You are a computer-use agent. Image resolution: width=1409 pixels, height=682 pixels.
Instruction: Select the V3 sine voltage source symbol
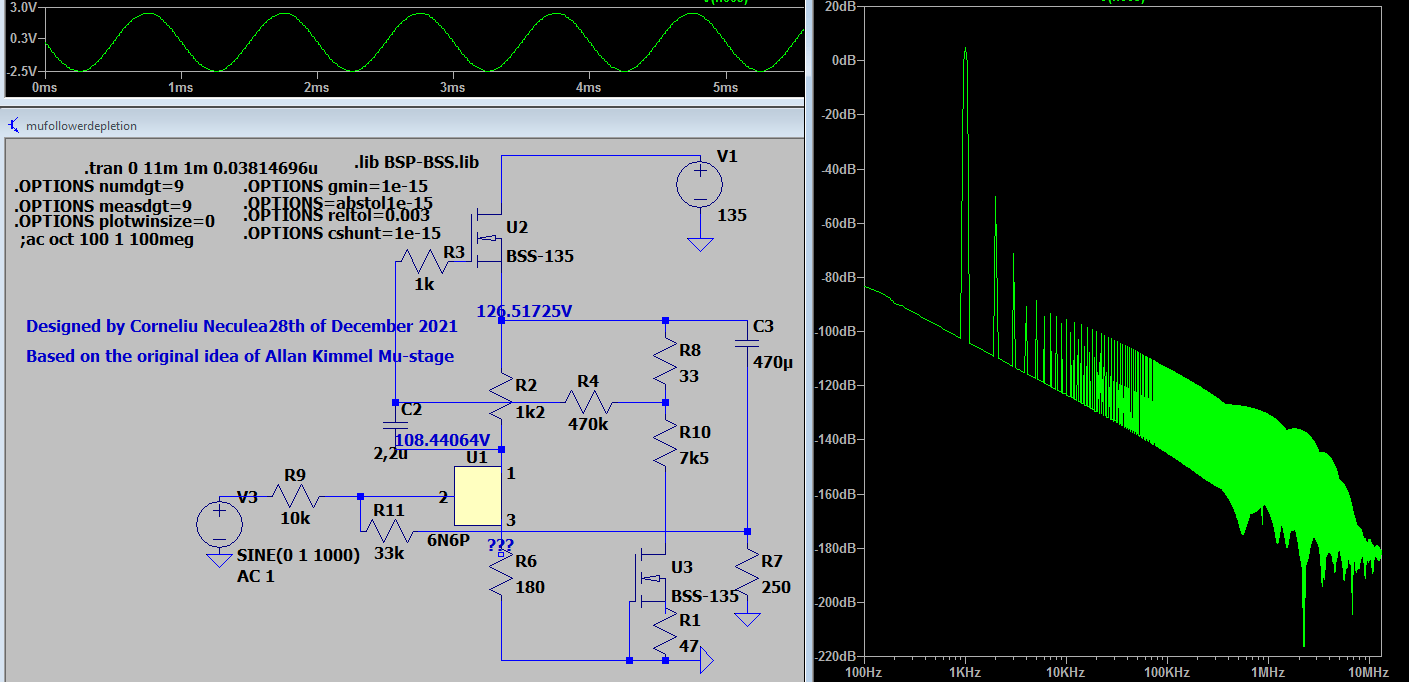(x=218, y=522)
